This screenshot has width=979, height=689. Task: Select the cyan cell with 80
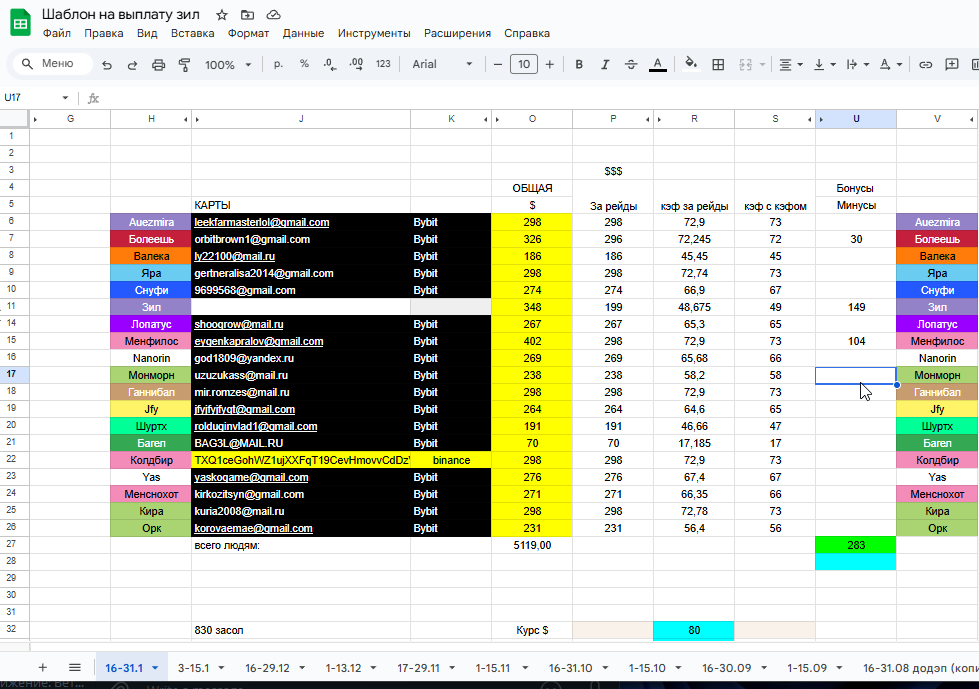pyautogui.click(x=694, y=630)
